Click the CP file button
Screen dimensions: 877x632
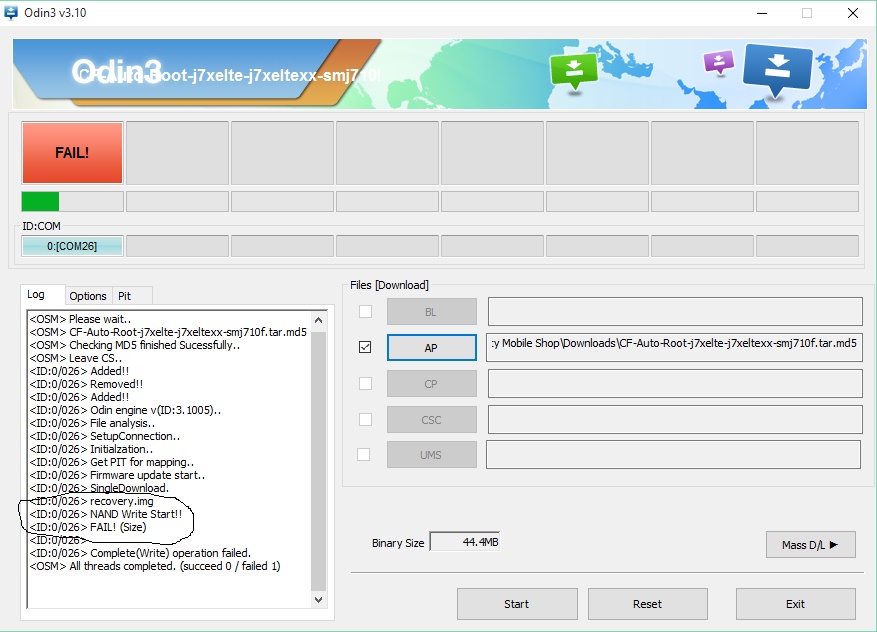pos(431,384)
